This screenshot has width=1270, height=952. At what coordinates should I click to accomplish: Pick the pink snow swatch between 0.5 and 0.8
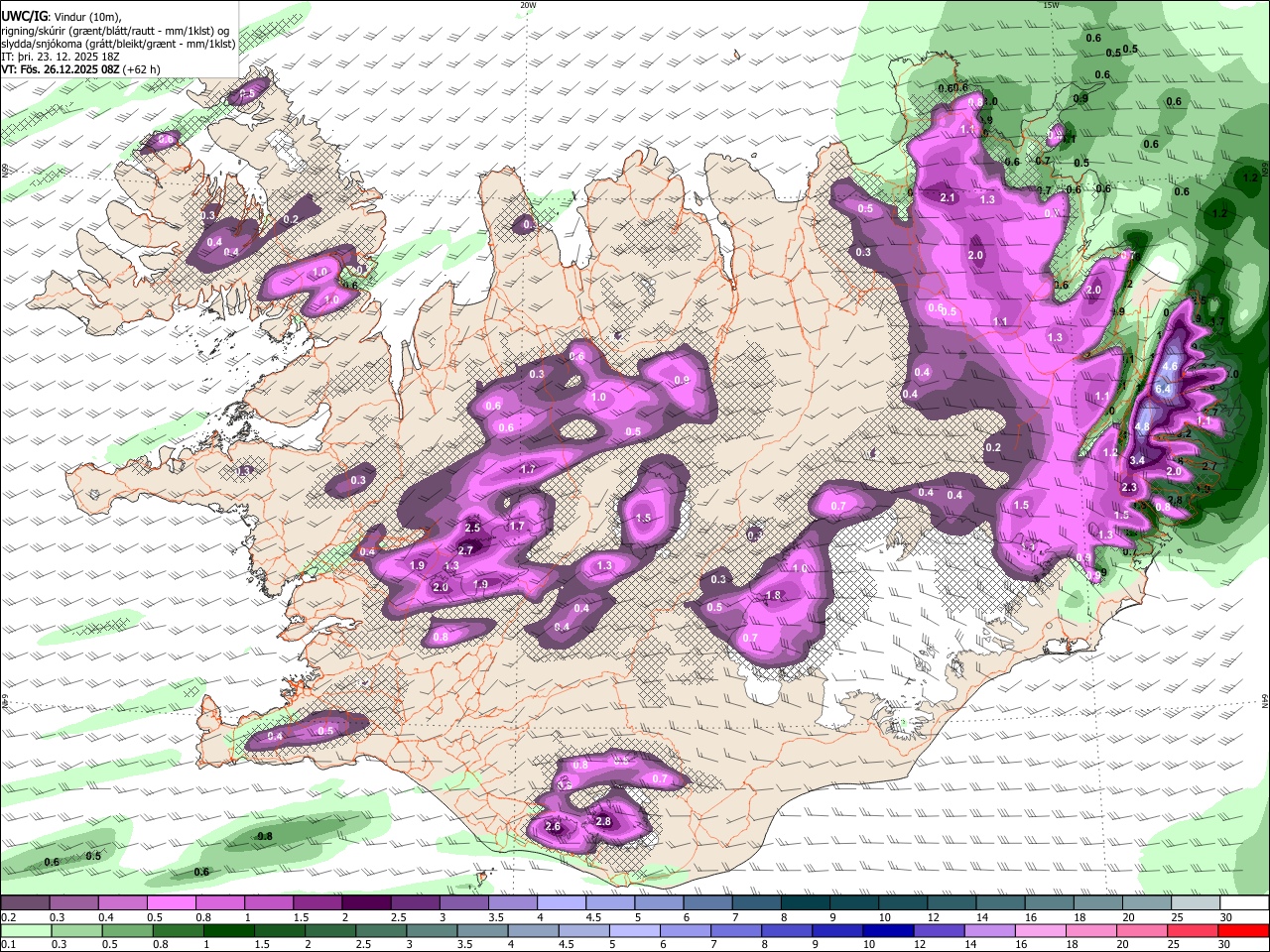coord(171,903)
